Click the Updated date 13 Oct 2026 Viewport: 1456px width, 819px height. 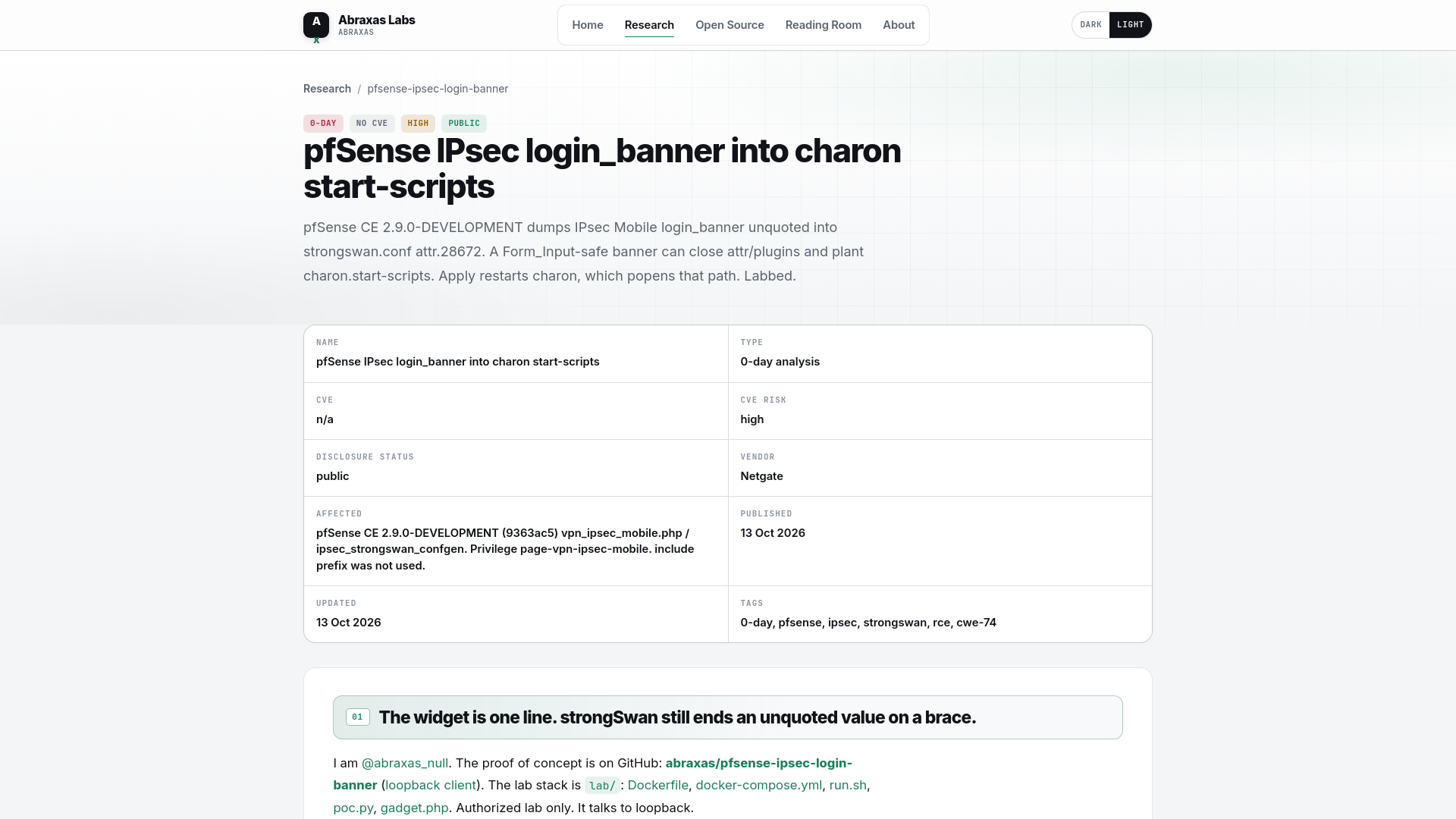coord(349,623)
